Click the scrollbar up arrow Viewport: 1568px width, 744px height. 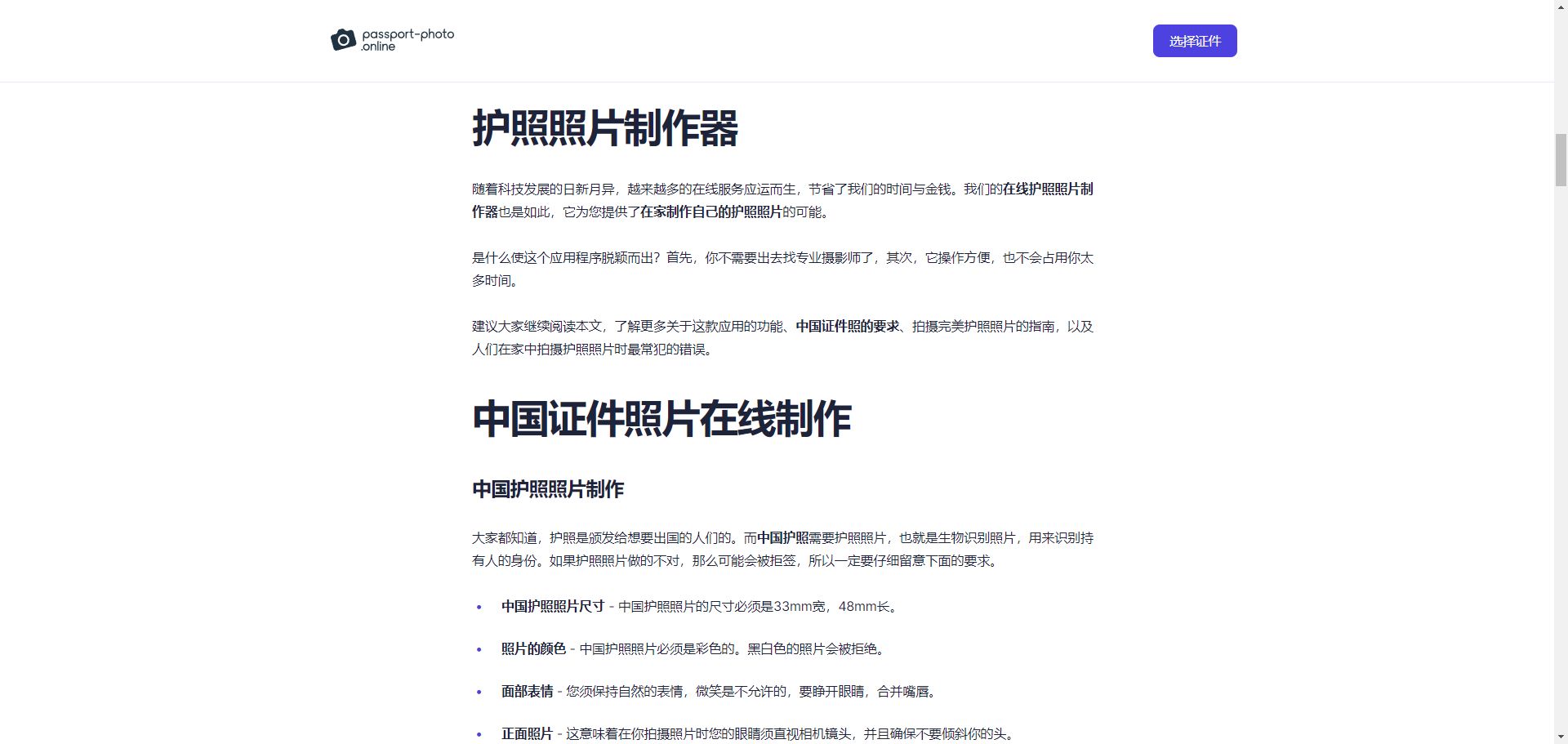[x=1561, y=7]
